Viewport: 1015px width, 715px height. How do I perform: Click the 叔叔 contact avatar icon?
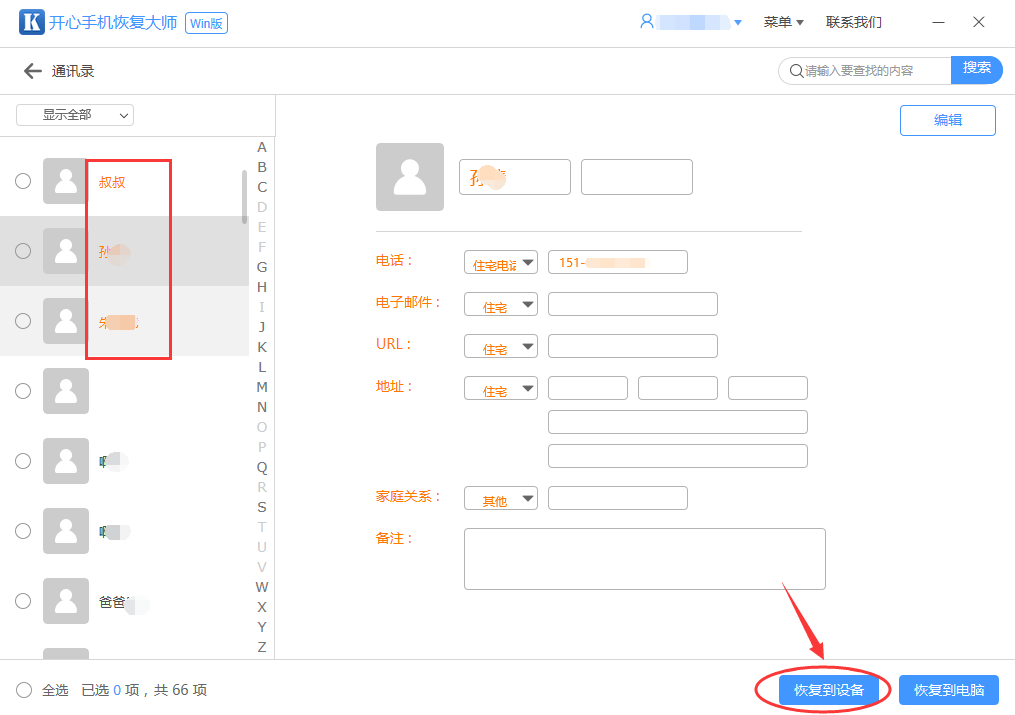point(66,181)
